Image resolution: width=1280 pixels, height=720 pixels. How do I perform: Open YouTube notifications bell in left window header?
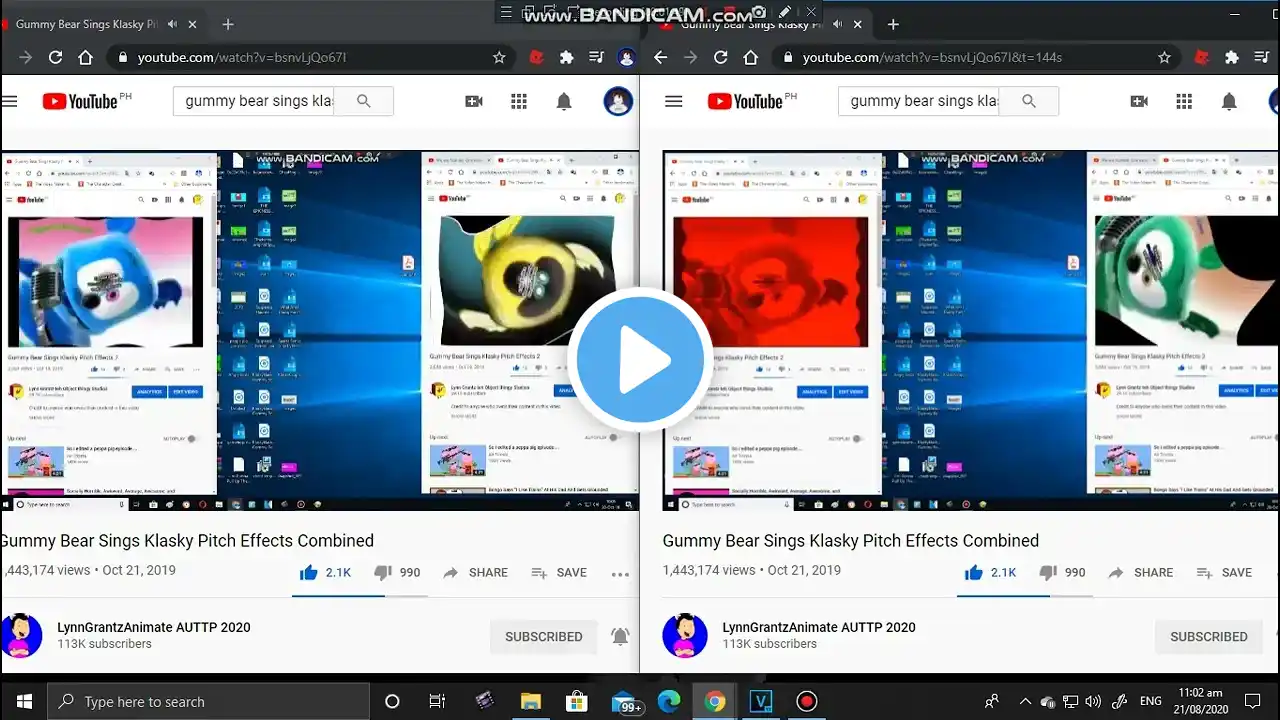564,101
